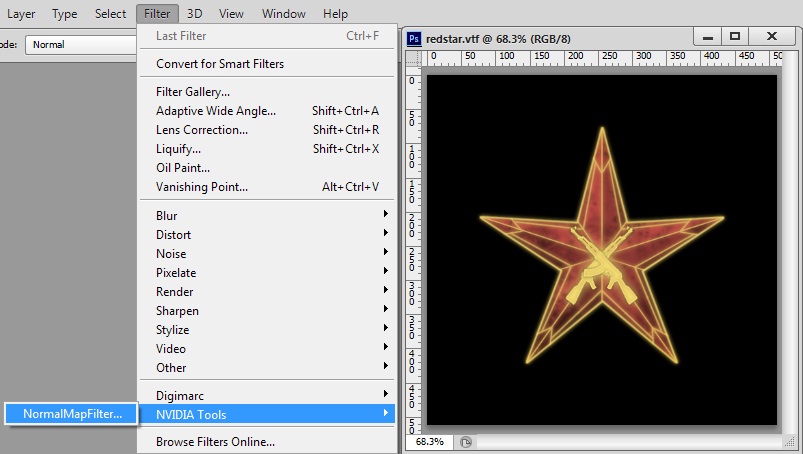The width and height of the screenshot is (803, 454).
Task: Open the Layer menu
Action: pos(21,14)
